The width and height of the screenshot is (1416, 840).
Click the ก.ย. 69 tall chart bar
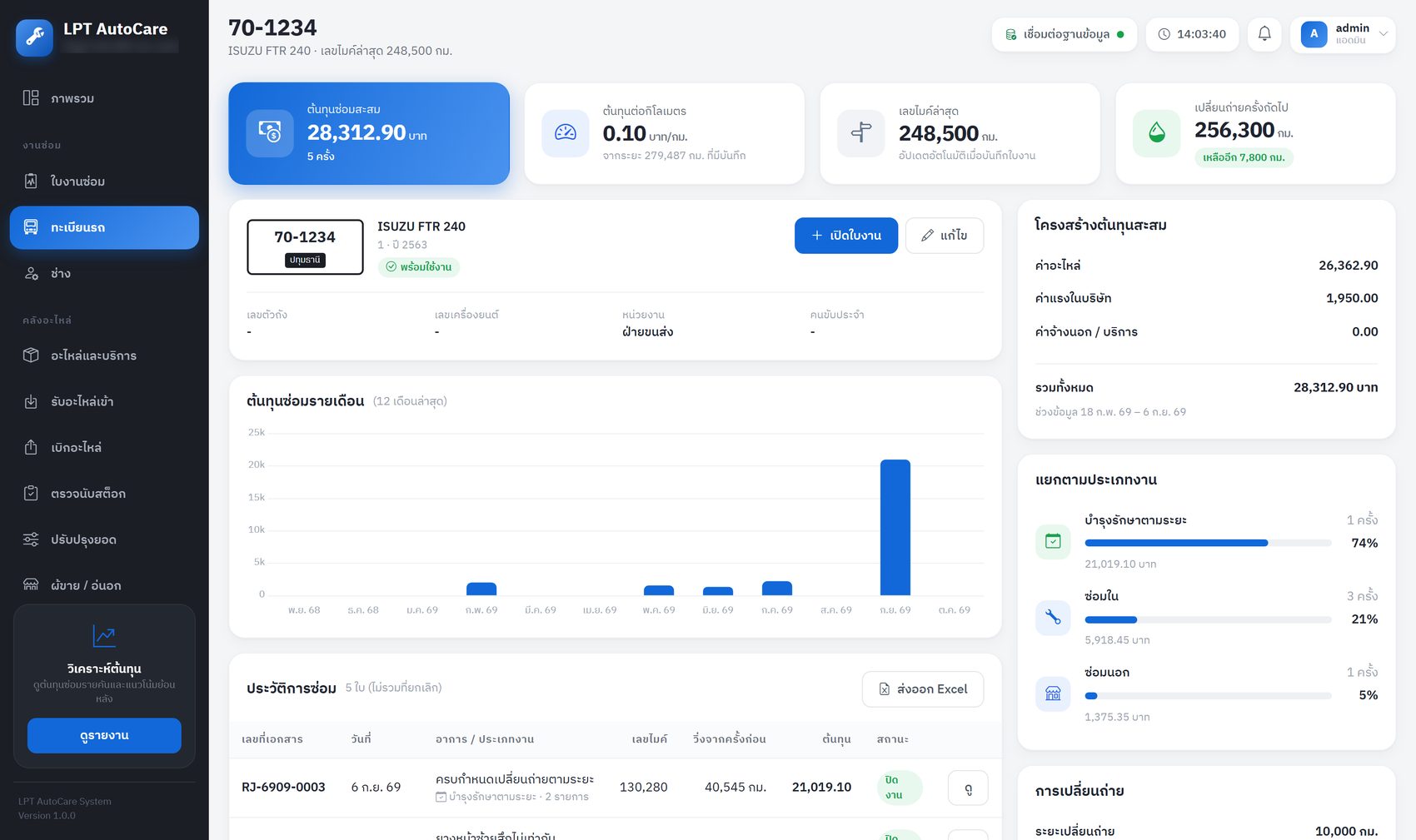pyautogui.click(x=895, y=527)
